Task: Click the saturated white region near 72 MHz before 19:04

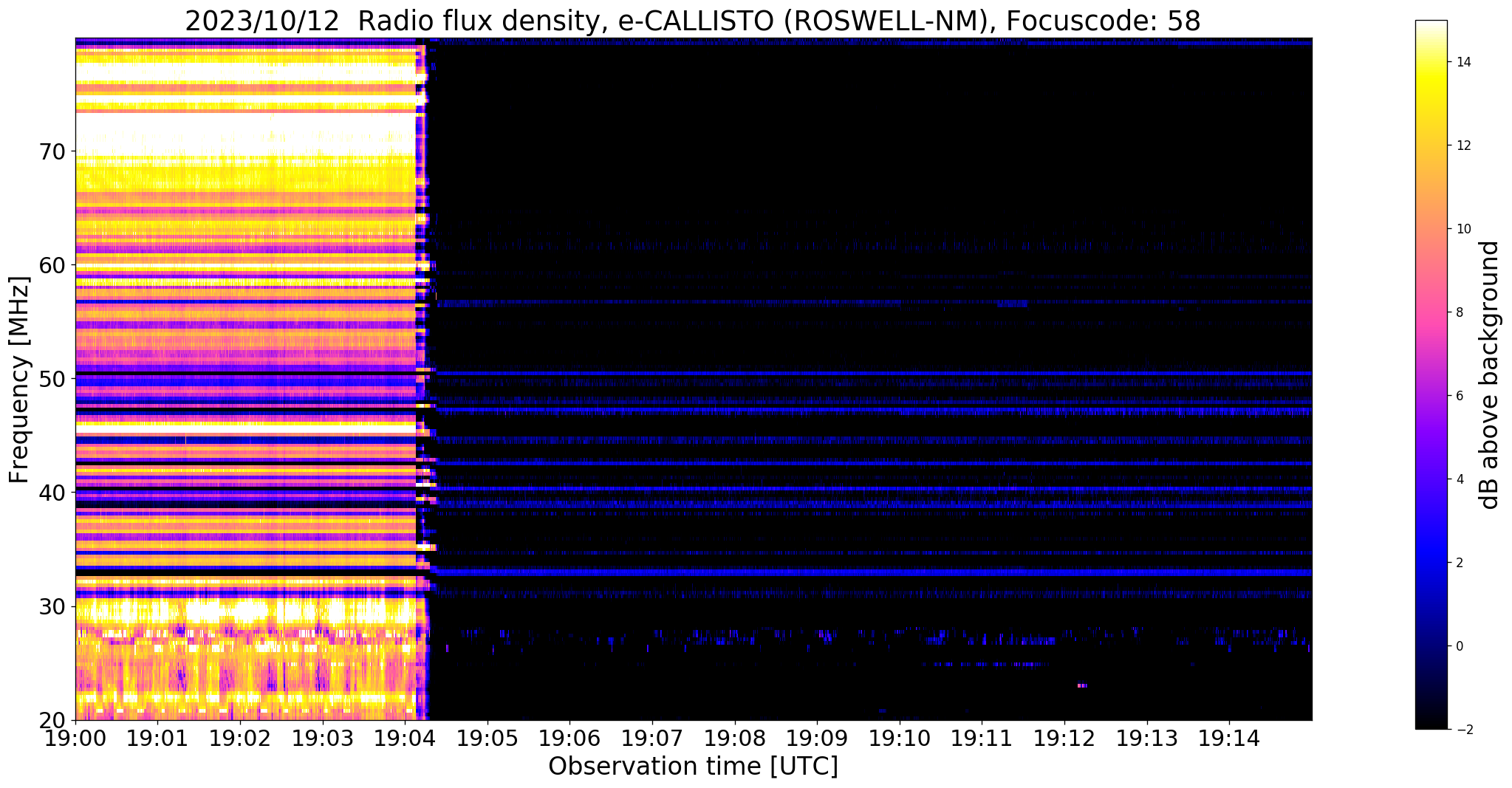Action: click(x=245, y=133)
